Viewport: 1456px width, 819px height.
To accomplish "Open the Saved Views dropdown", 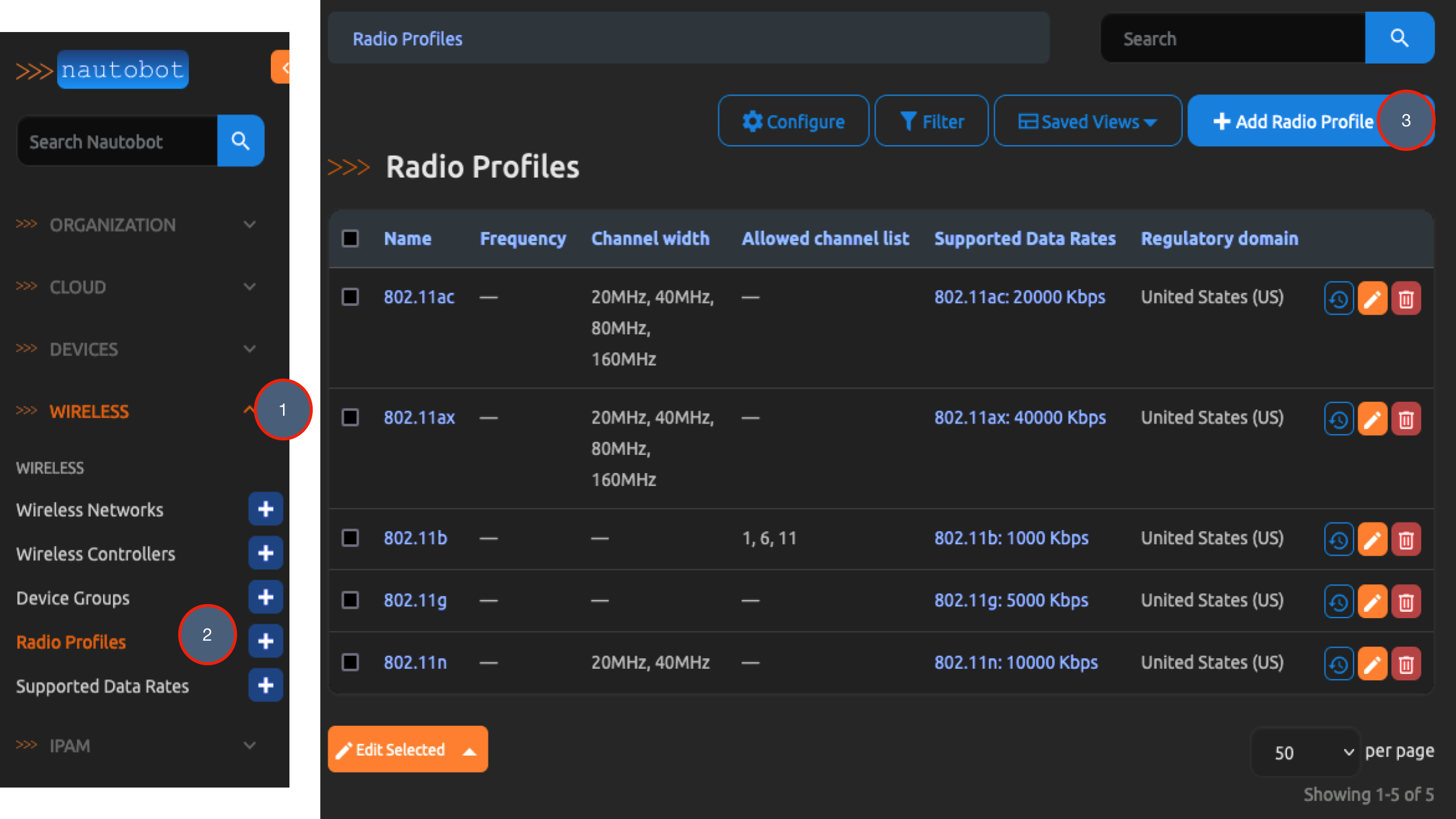I will (x=1087, y=121).
